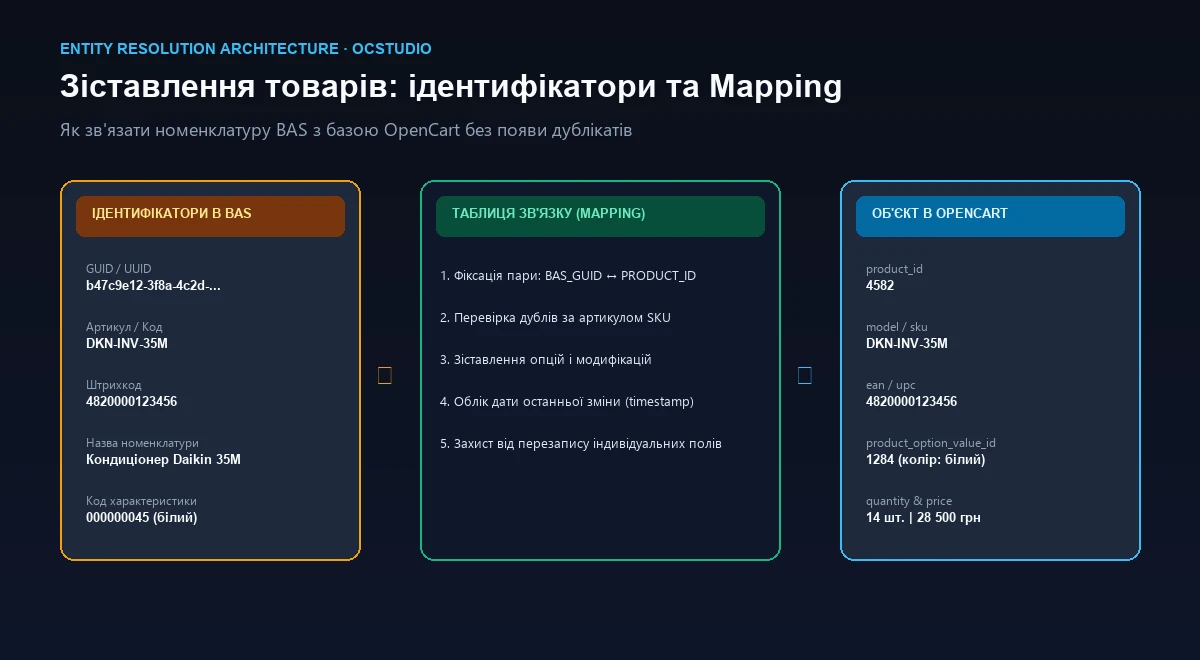Click the product_id label
This screenshot has width=1200, height=660.
pyautogui.click(x=894, y=269)
